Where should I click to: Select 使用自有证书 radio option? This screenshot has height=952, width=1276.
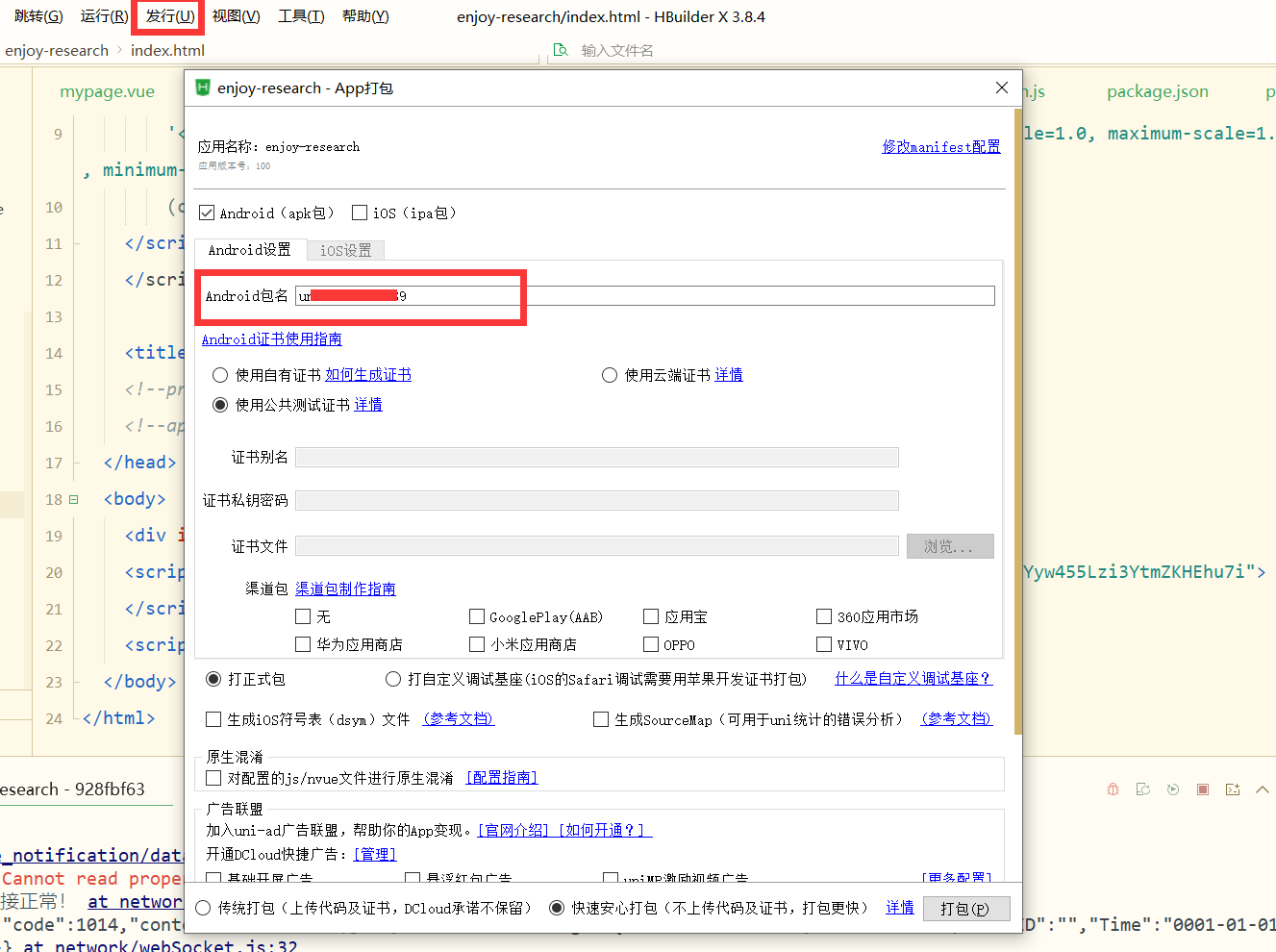click(220, 375)
